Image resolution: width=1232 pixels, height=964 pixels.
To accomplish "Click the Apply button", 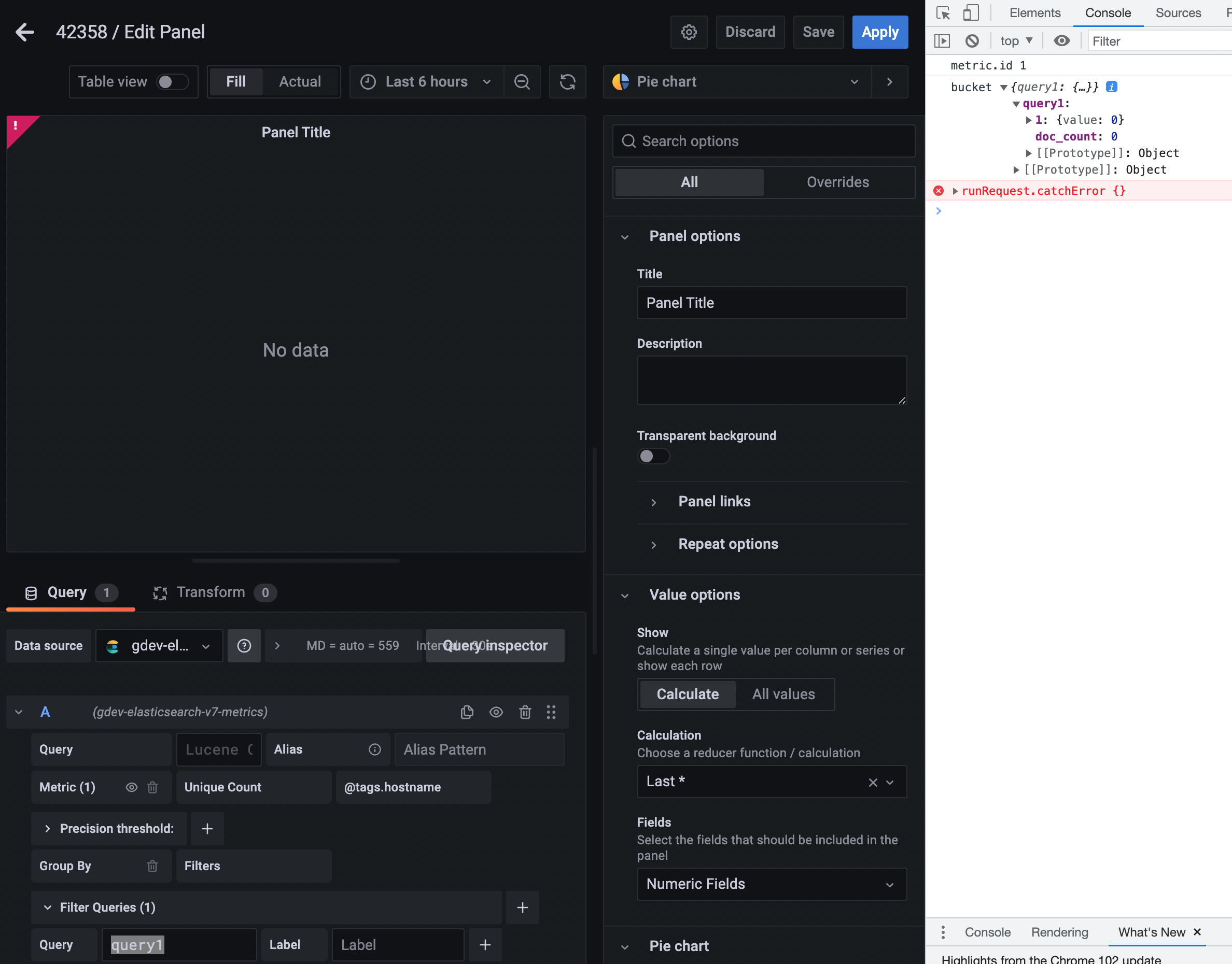I will pos(880,32).
